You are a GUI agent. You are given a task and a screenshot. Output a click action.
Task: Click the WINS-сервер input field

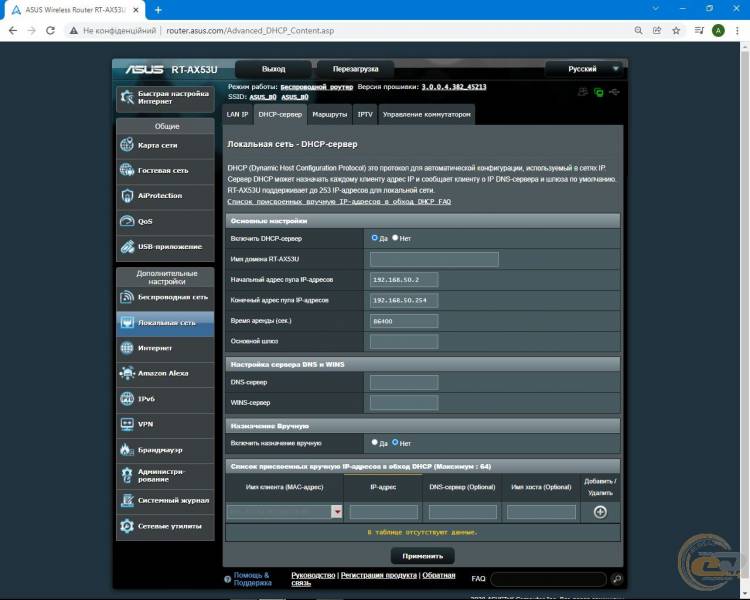pos(404,402)
